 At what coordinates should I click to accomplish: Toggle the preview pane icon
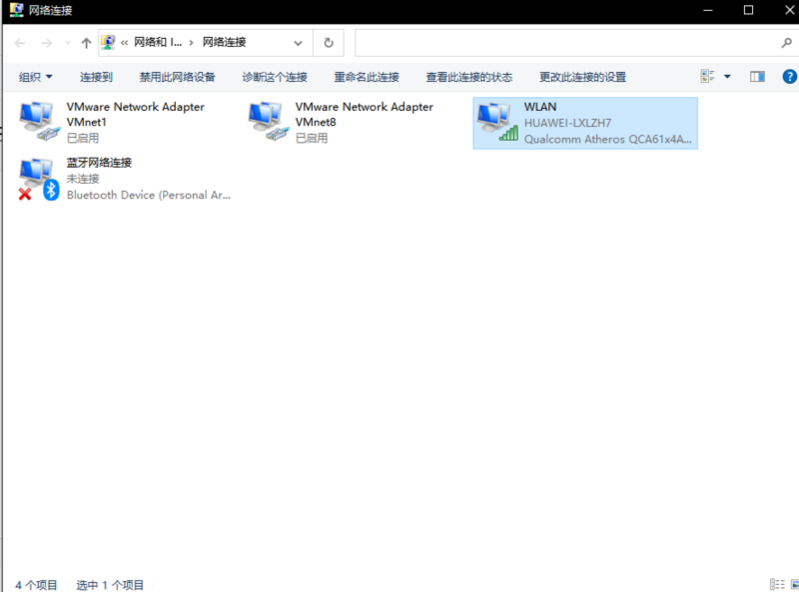pos(757,77)
